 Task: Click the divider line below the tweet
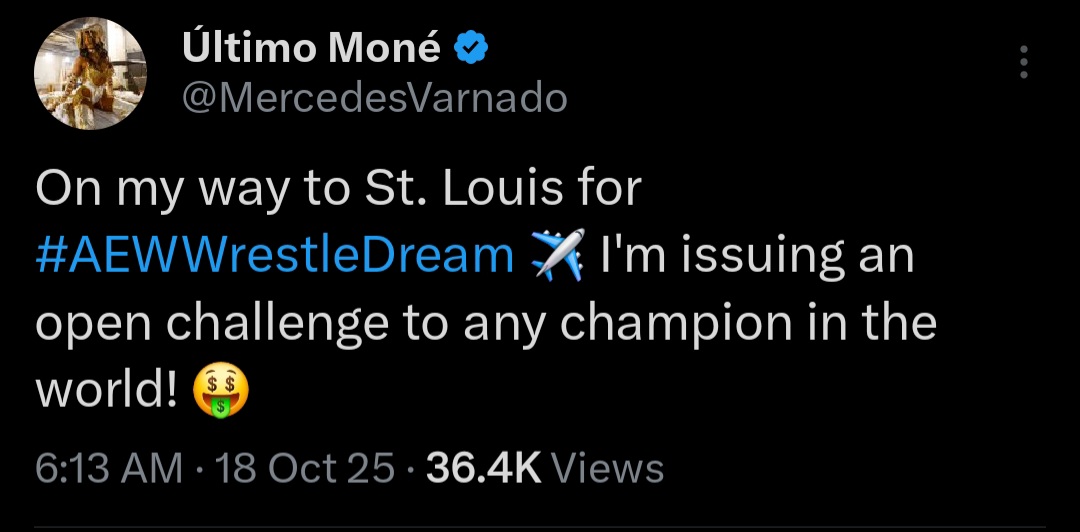point(540,528)
